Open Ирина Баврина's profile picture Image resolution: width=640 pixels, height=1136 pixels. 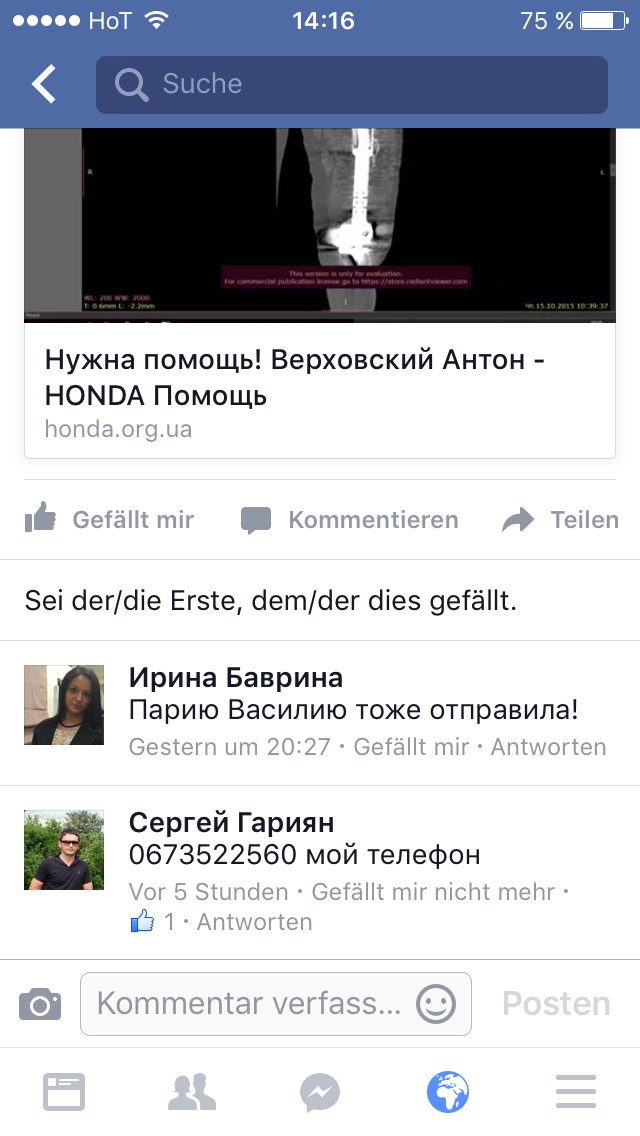(x=64, y=705)
